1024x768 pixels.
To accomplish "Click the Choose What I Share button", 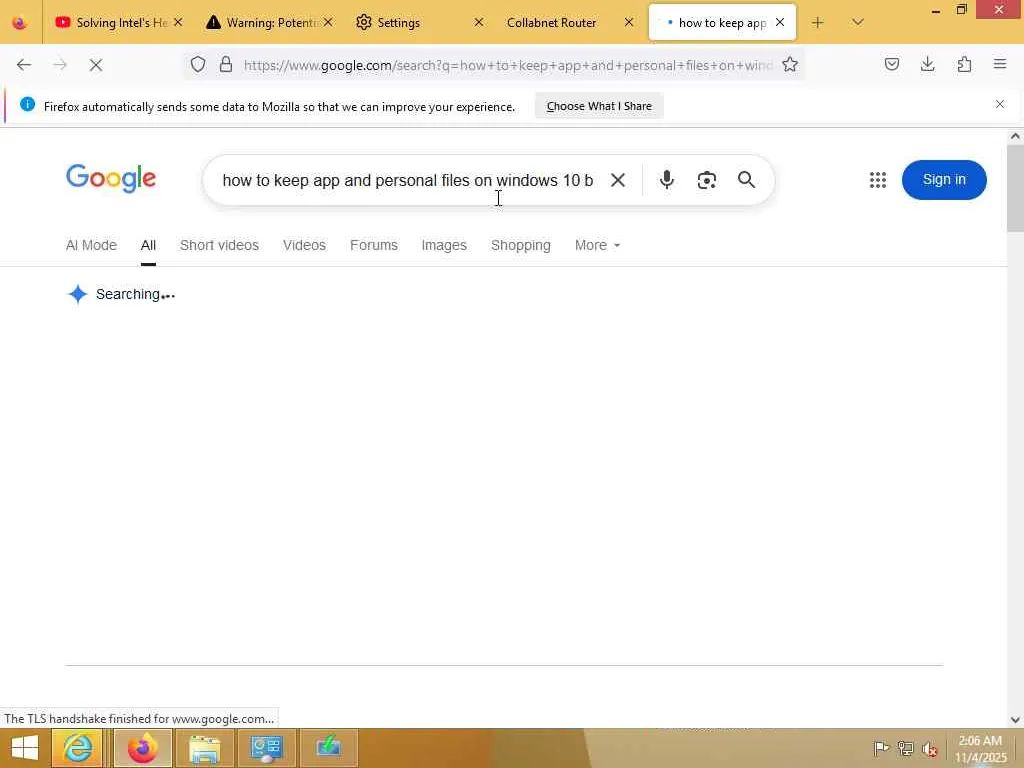I will tap(599, 106).
